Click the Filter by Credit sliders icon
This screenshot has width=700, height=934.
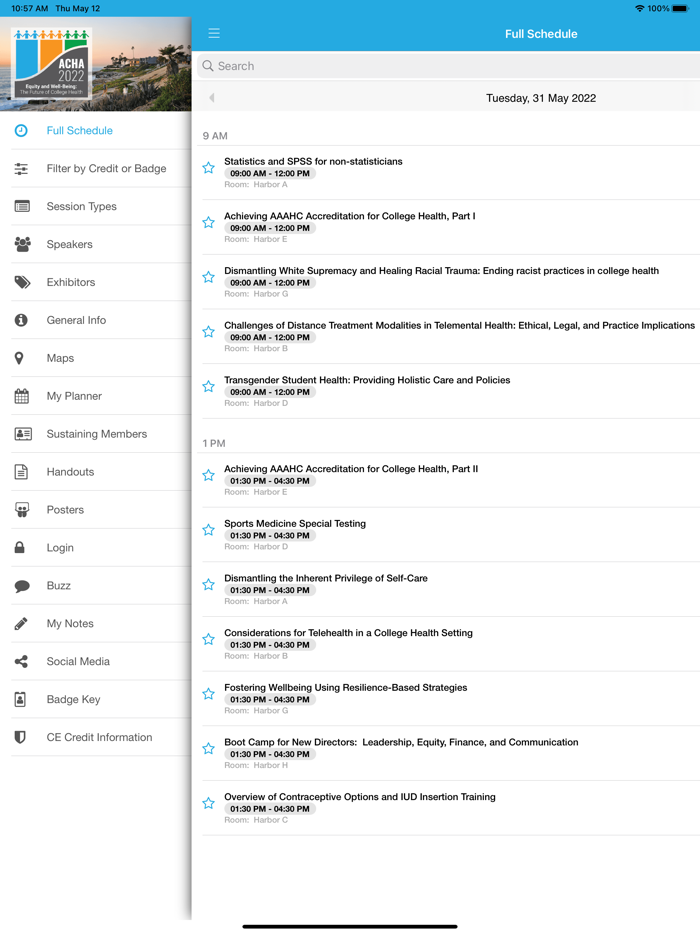click(21, 169)
